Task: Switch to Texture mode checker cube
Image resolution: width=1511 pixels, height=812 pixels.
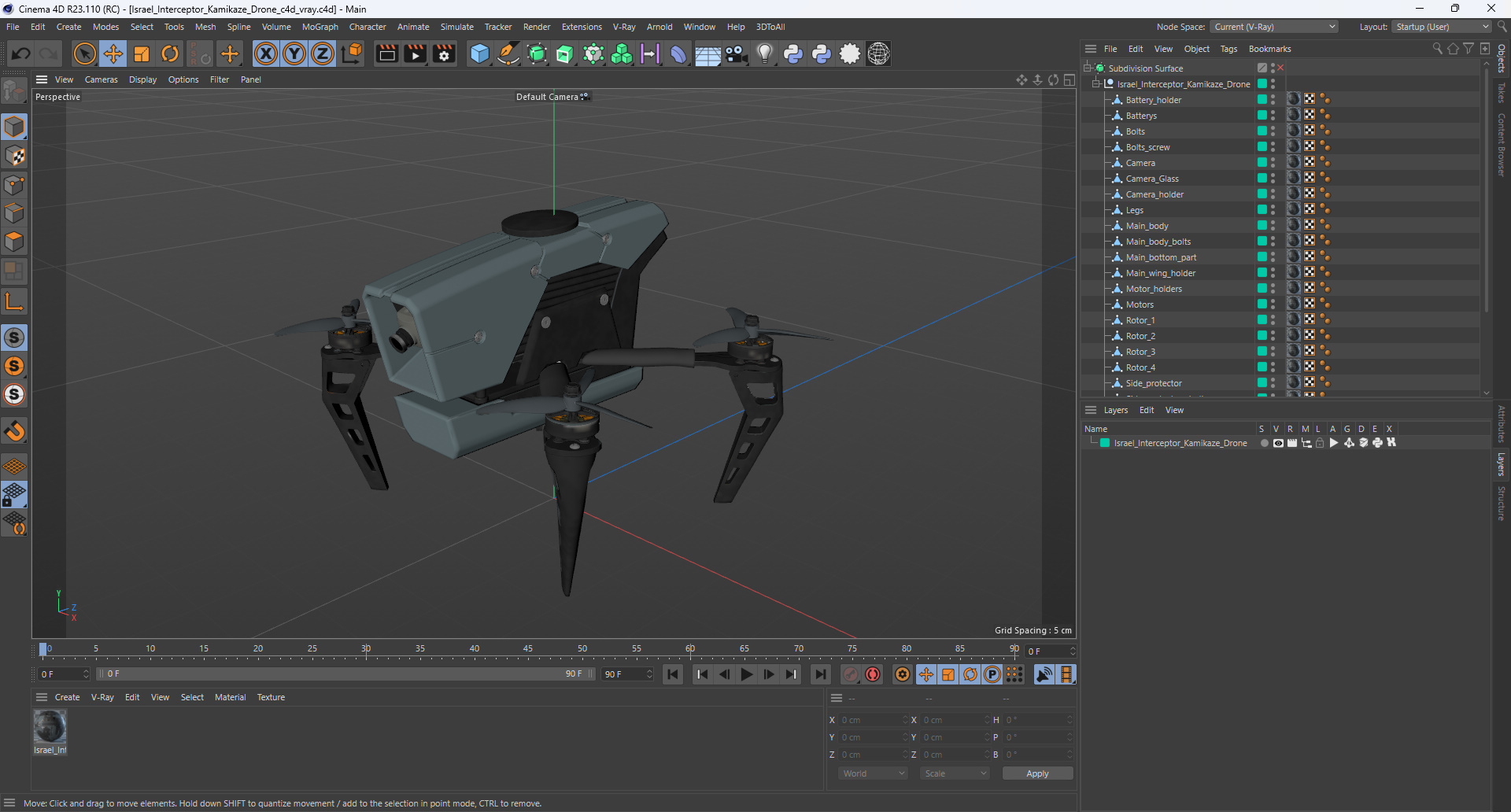Action: coord(14,156)
